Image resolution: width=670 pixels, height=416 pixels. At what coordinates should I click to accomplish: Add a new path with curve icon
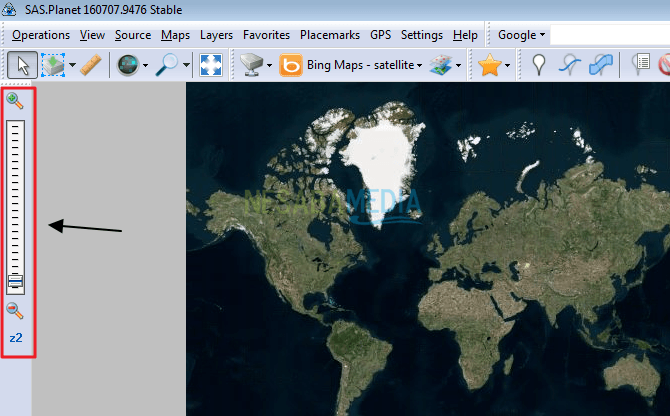(570, 65)
